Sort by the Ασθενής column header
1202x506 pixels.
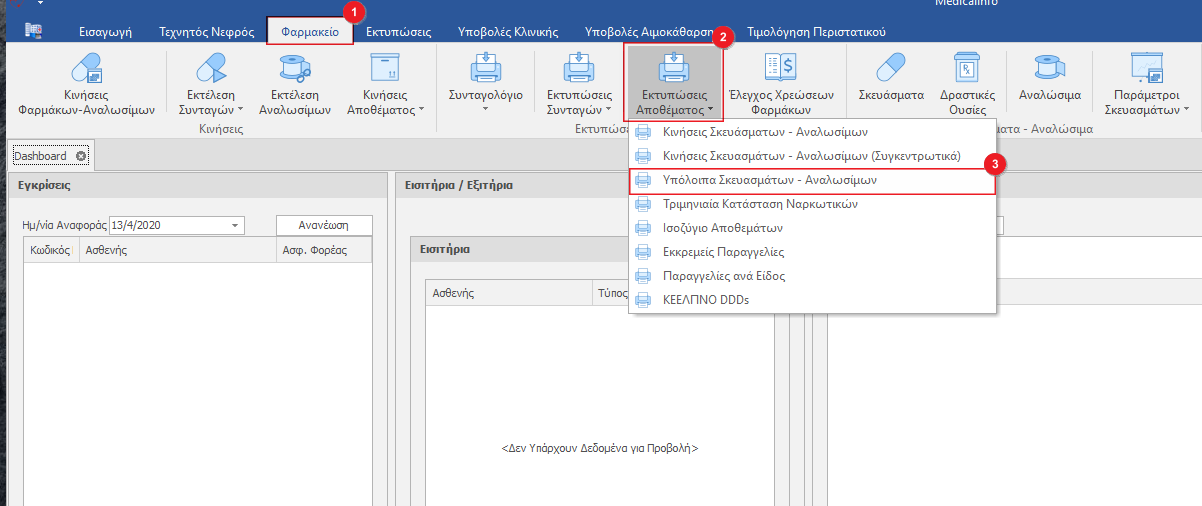[106, 250]
